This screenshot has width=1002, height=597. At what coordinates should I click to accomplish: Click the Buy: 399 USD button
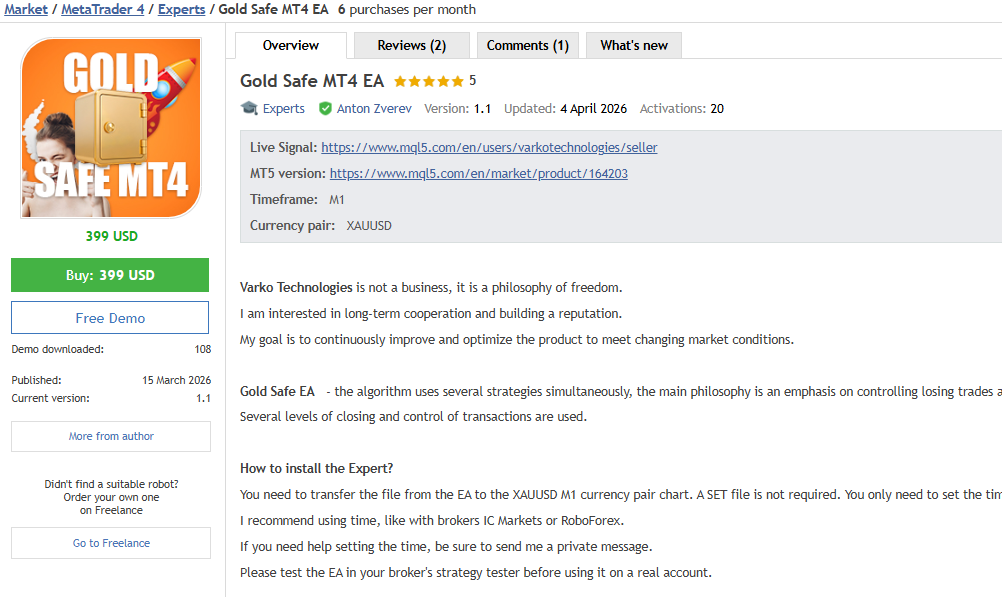(x=110, y=275)
